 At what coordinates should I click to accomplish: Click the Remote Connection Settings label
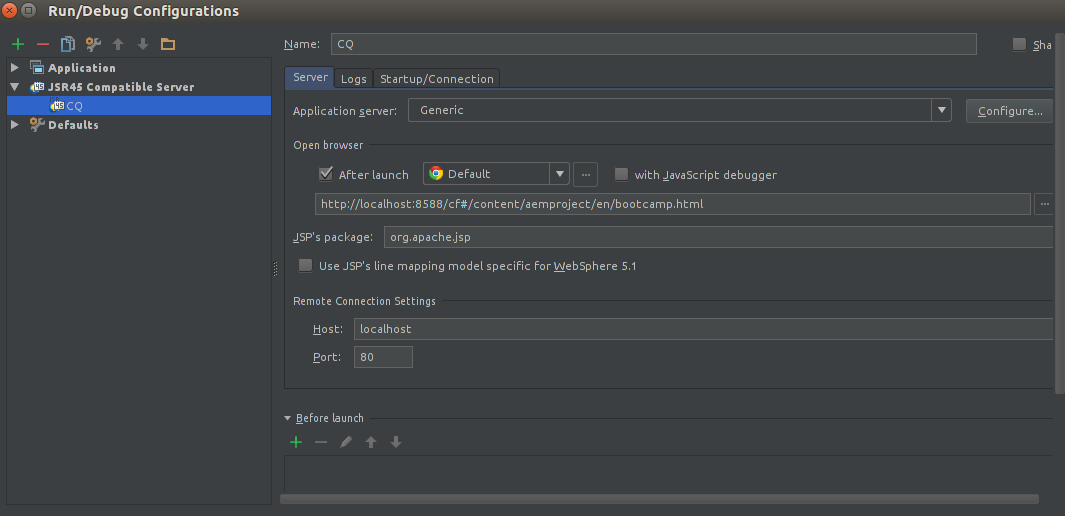coord(364,301)
